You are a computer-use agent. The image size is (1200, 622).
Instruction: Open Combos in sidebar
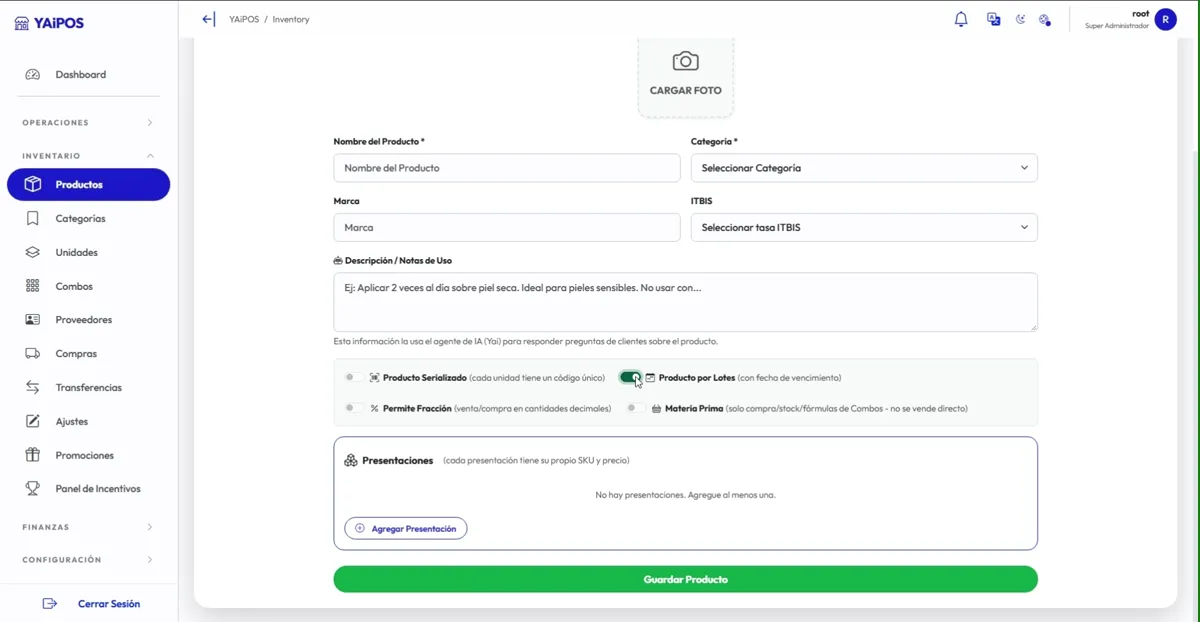click(88, 286)
